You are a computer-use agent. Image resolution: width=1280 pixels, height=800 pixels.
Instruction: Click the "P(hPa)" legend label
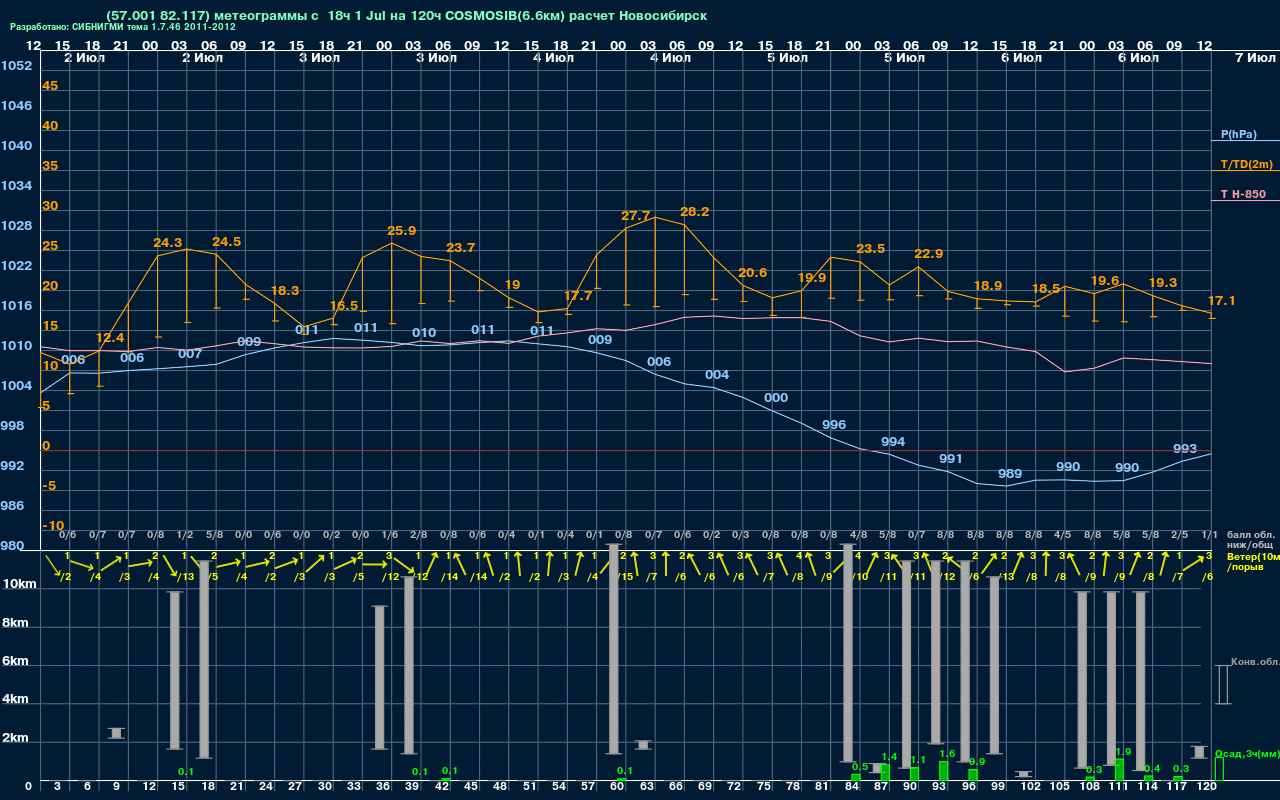(1238, 134)
